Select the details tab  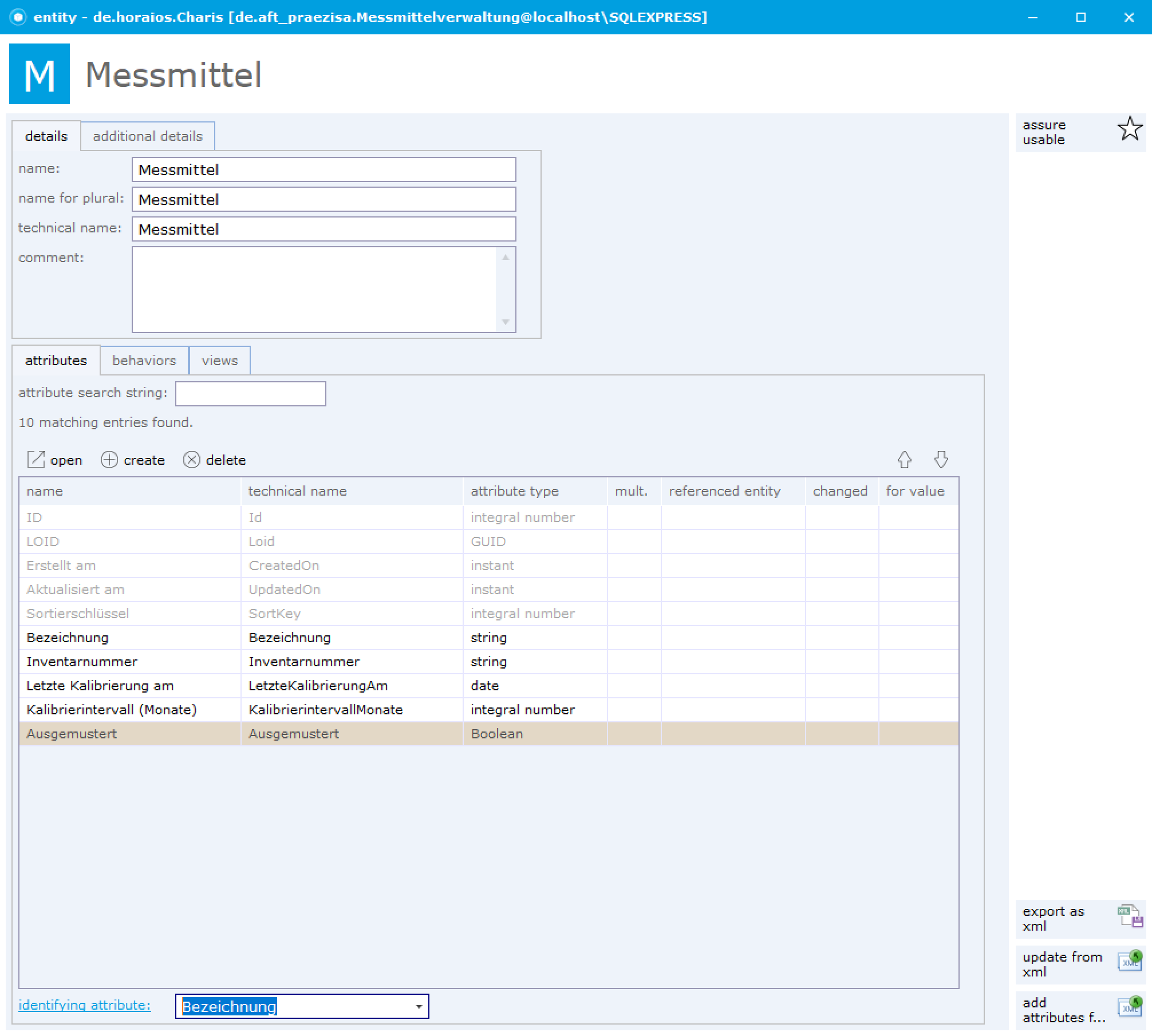pyautogui.click(x=46, y=136)
